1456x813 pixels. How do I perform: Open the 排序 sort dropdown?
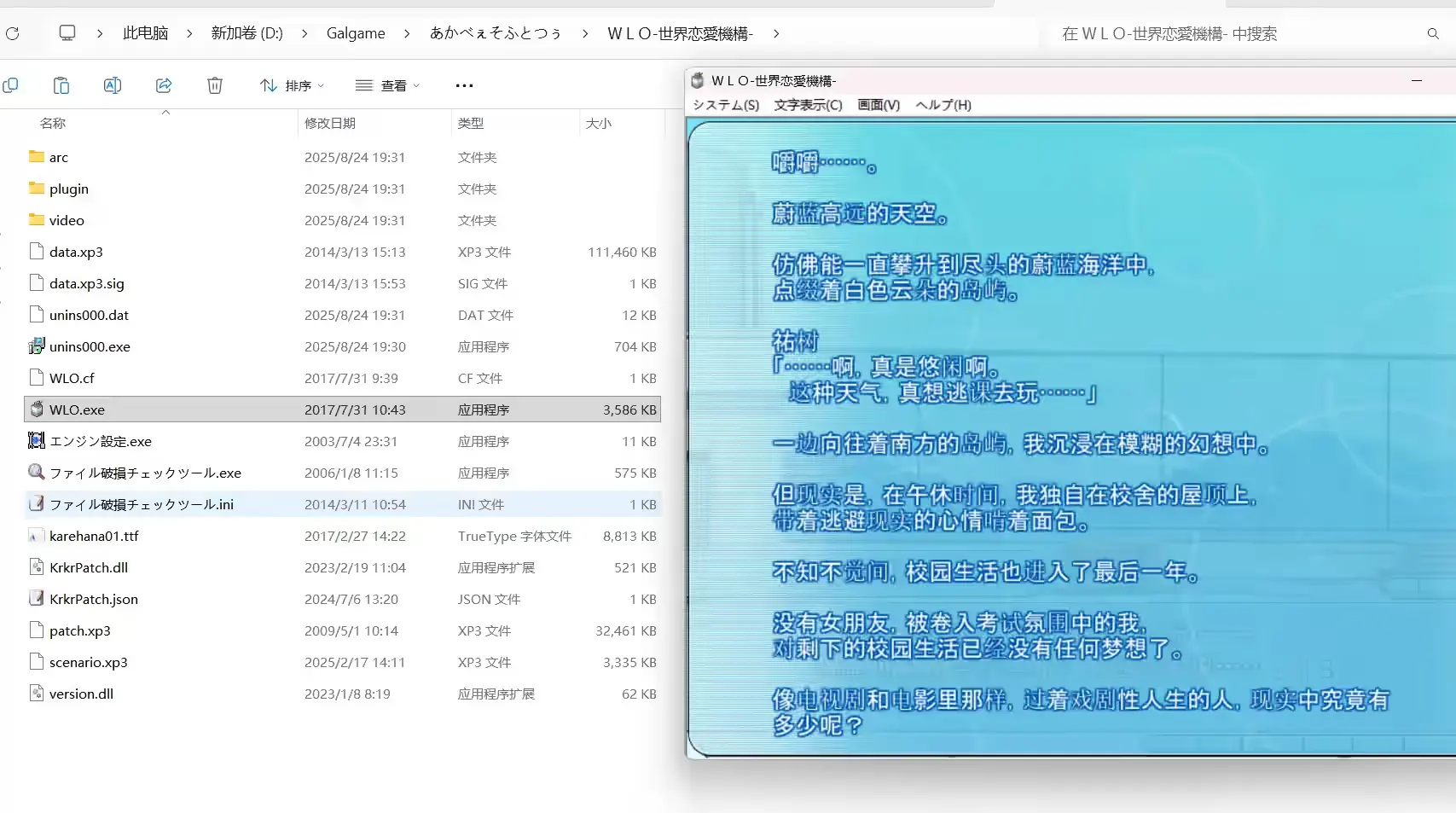click(293, 85)
